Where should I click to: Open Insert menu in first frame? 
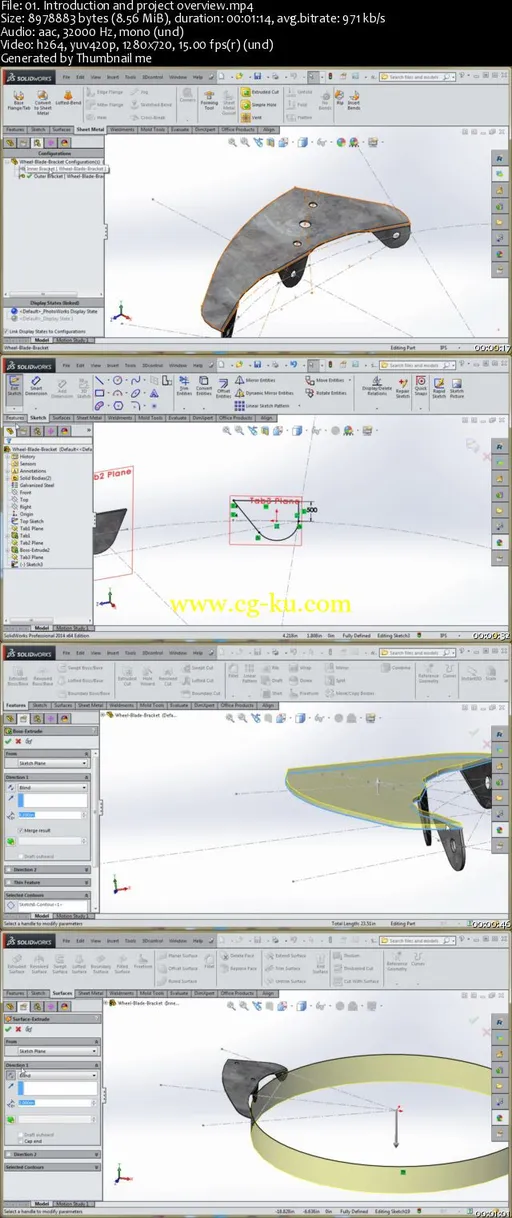(111, 78)
